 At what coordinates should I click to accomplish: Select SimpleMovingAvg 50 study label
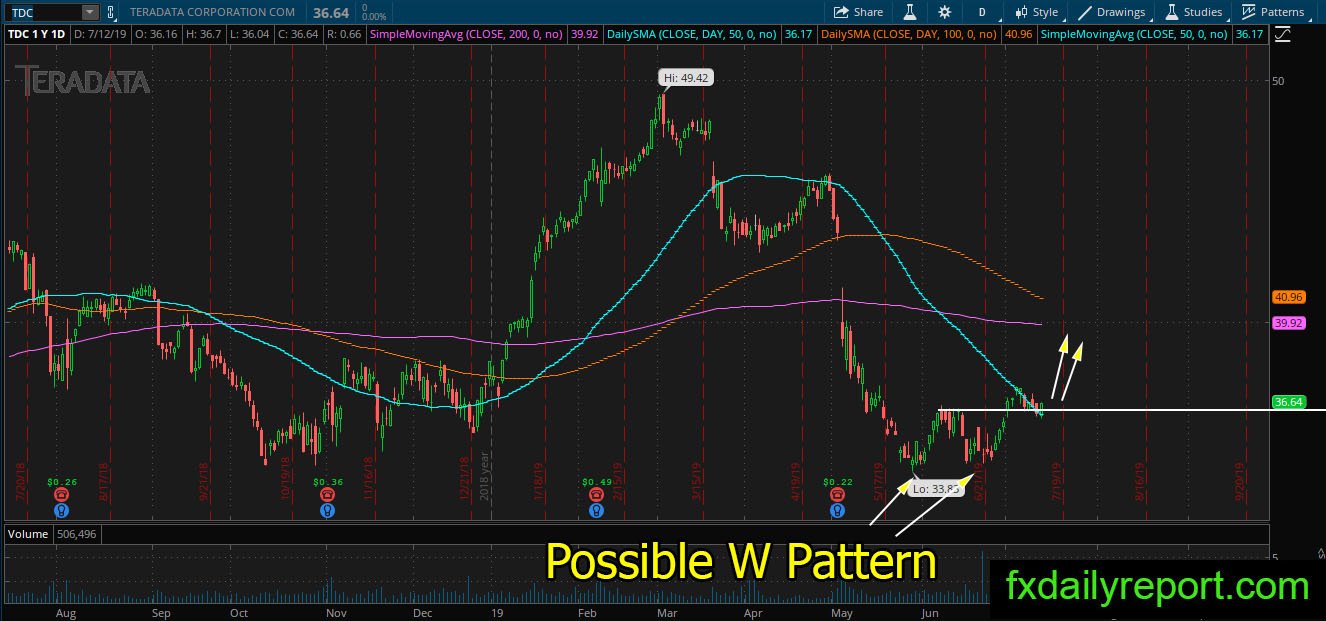tap(1136, 34)
